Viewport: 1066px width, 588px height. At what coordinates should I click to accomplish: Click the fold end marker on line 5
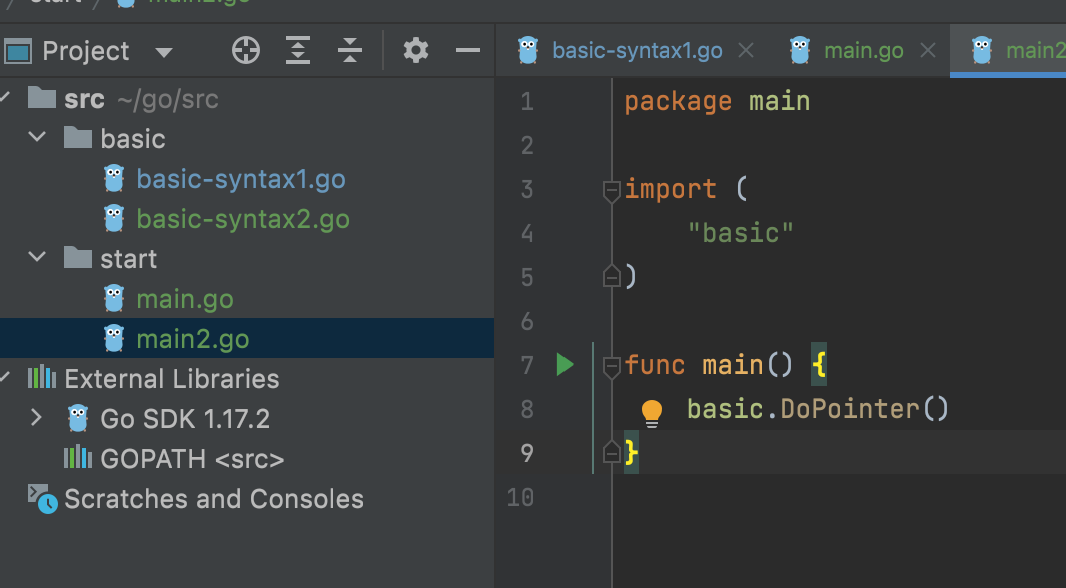[x=611, y=275]
